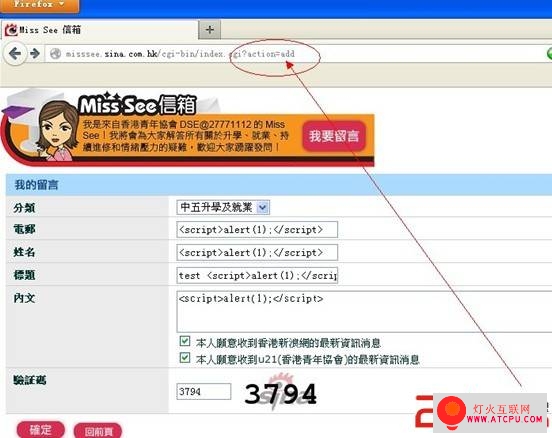Click the 我要留言 banner button
This screenshot has height=438, width=552.
pyautogui.click(x=334, y=136)
